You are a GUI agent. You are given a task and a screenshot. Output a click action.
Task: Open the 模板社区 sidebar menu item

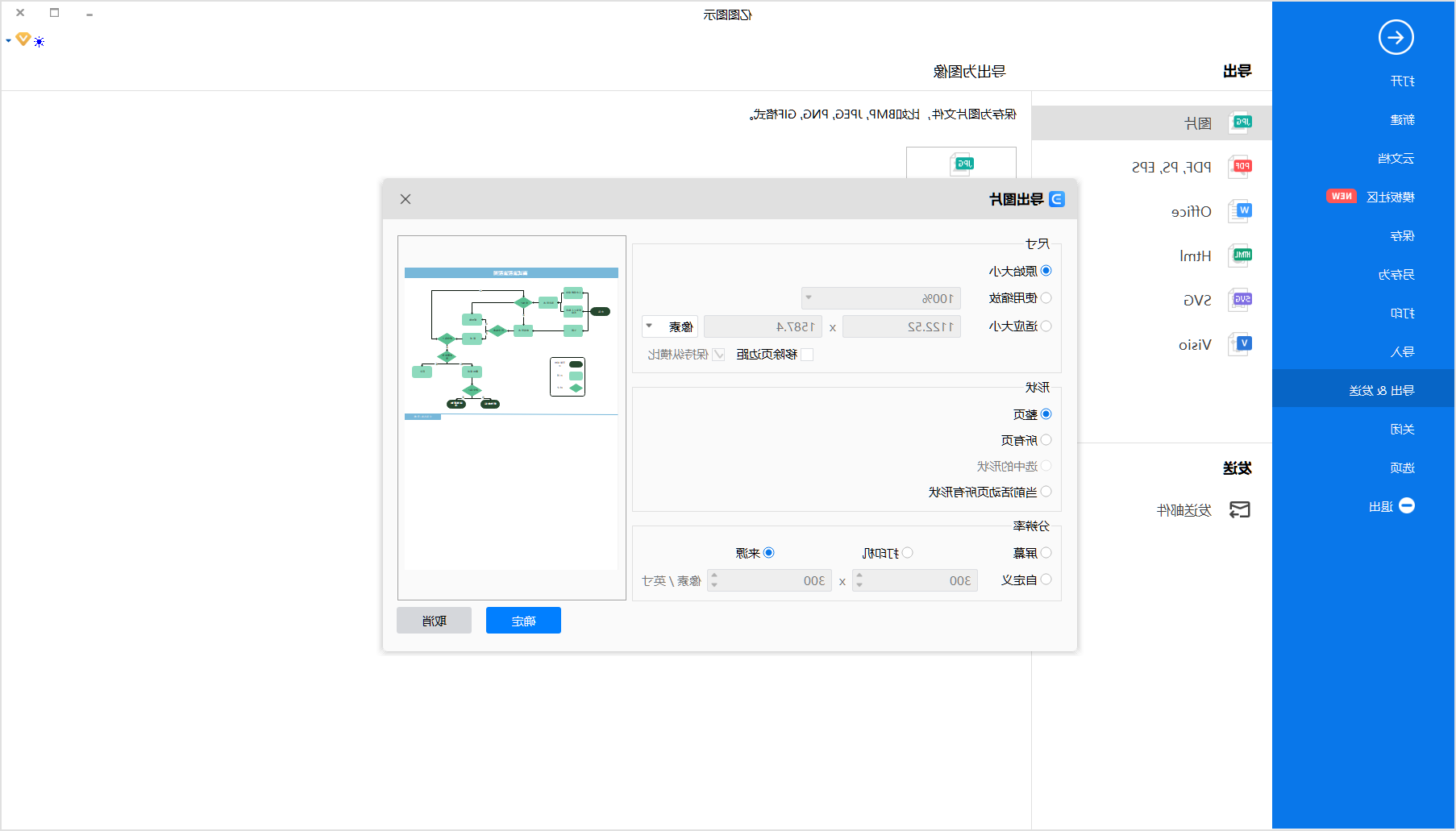(1391, 197)
